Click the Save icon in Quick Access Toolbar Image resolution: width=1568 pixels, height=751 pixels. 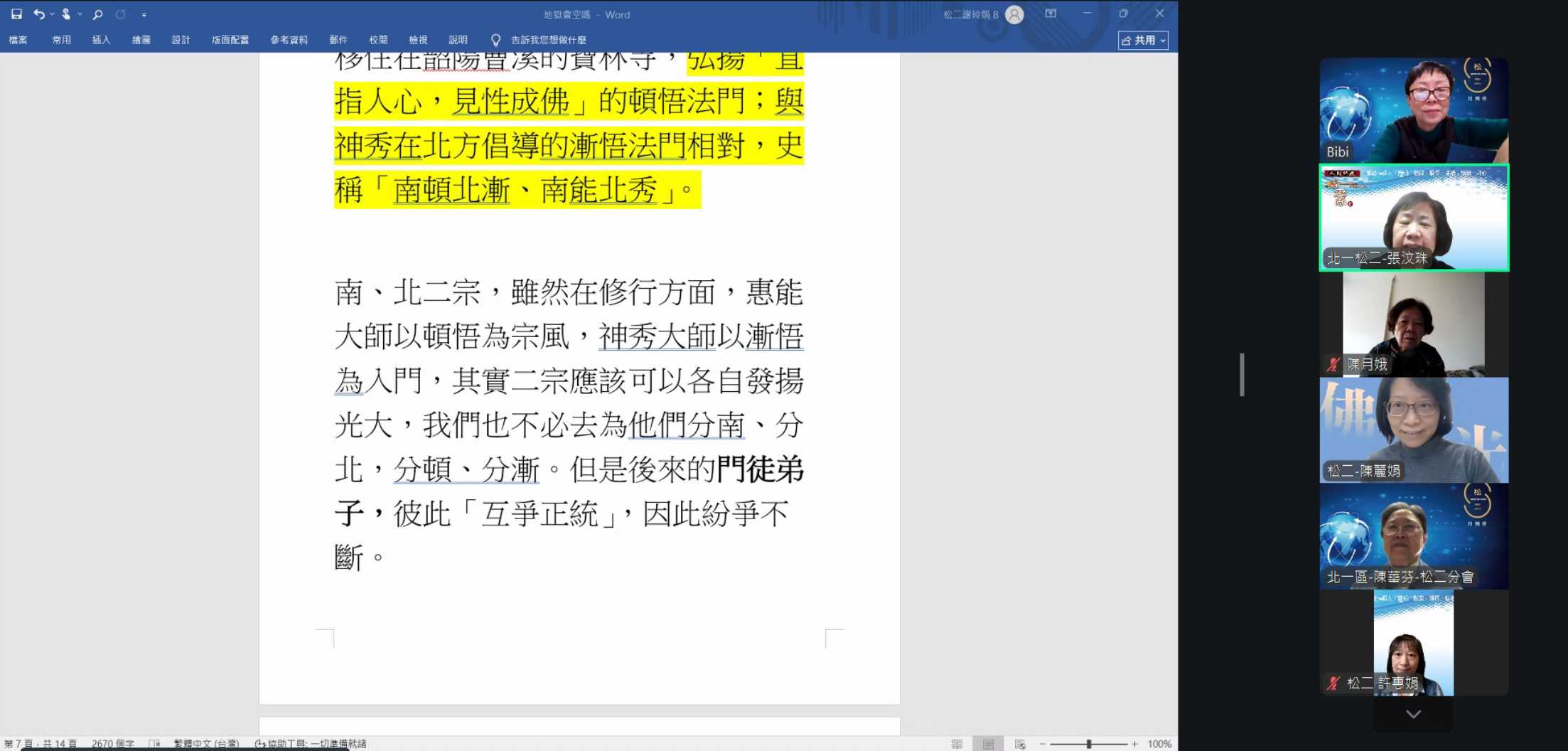click(x=16, y=14)
